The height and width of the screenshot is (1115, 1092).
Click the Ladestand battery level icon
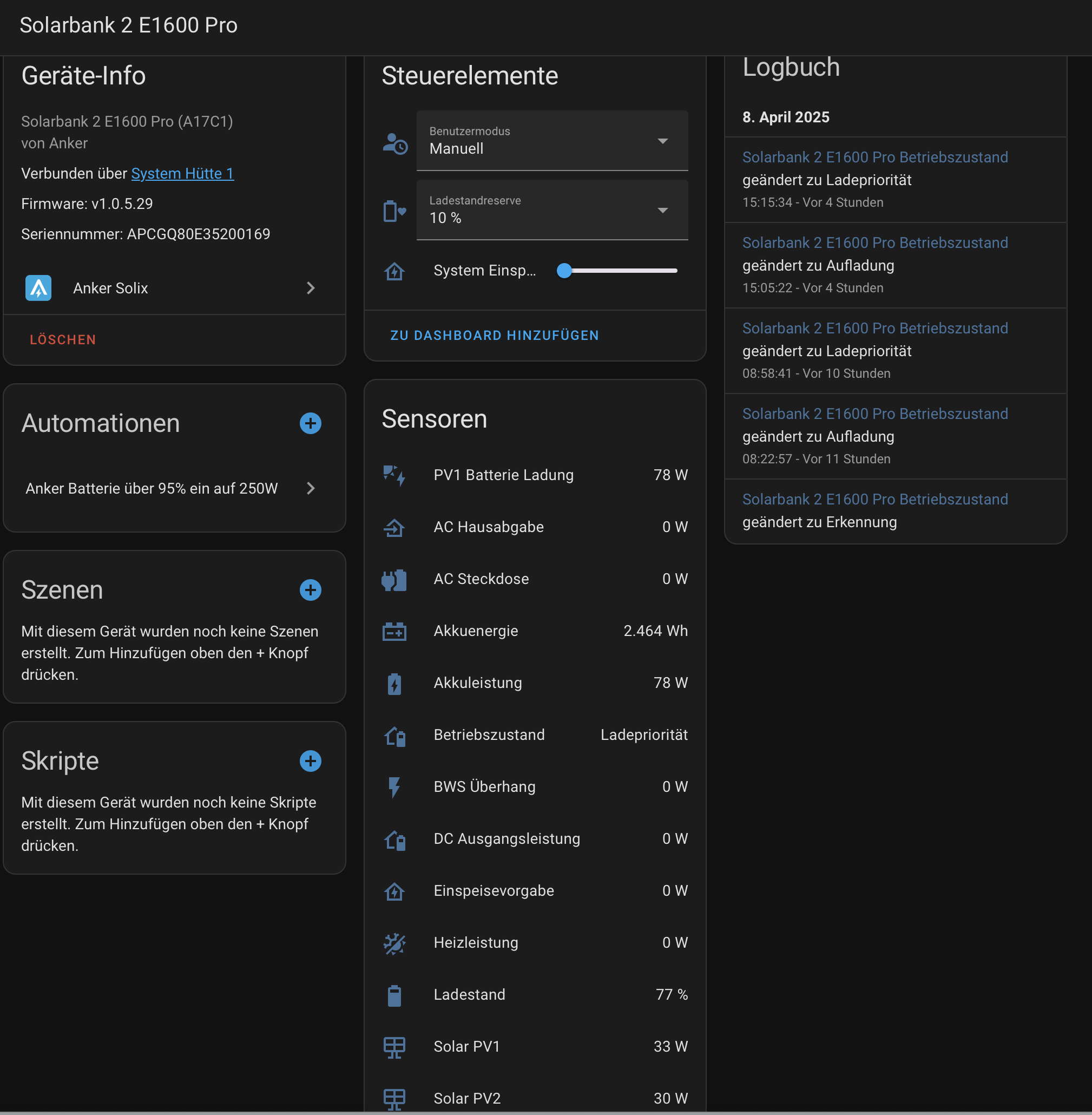(x=394, y=995)
